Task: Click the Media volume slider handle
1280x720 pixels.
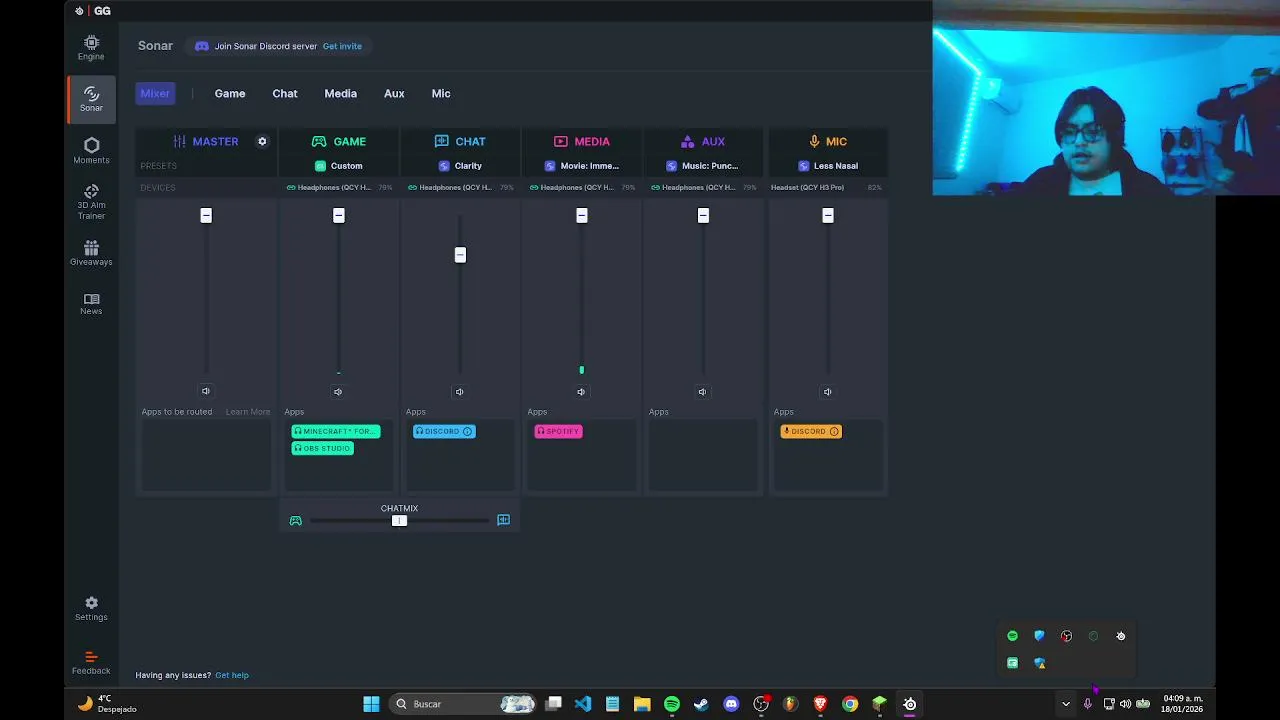Action: pos(581,215)
